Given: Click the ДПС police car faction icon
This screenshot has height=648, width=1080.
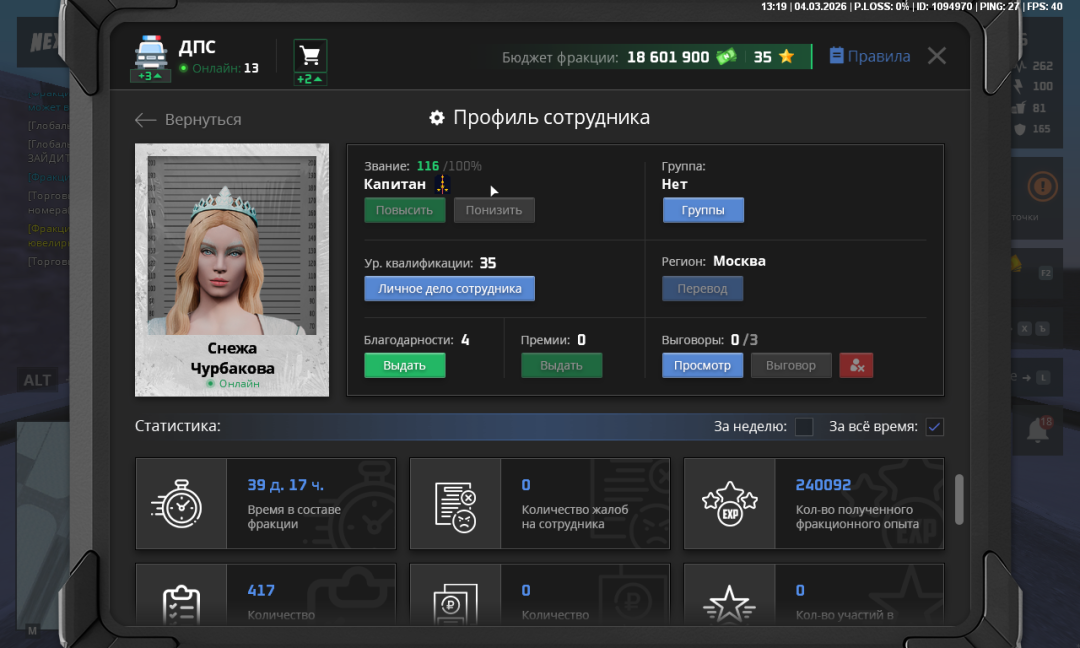Looking at the screenshot, I should point(150,51).
